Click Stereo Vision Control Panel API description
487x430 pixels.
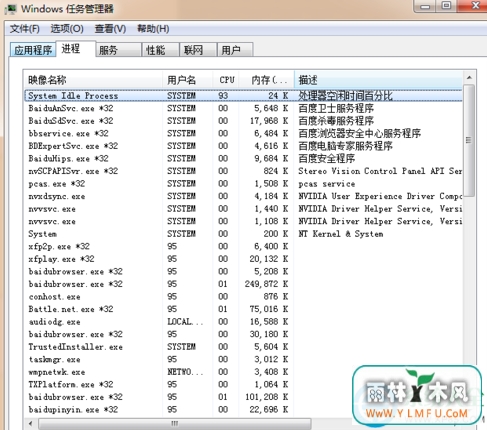pos(380,171)
